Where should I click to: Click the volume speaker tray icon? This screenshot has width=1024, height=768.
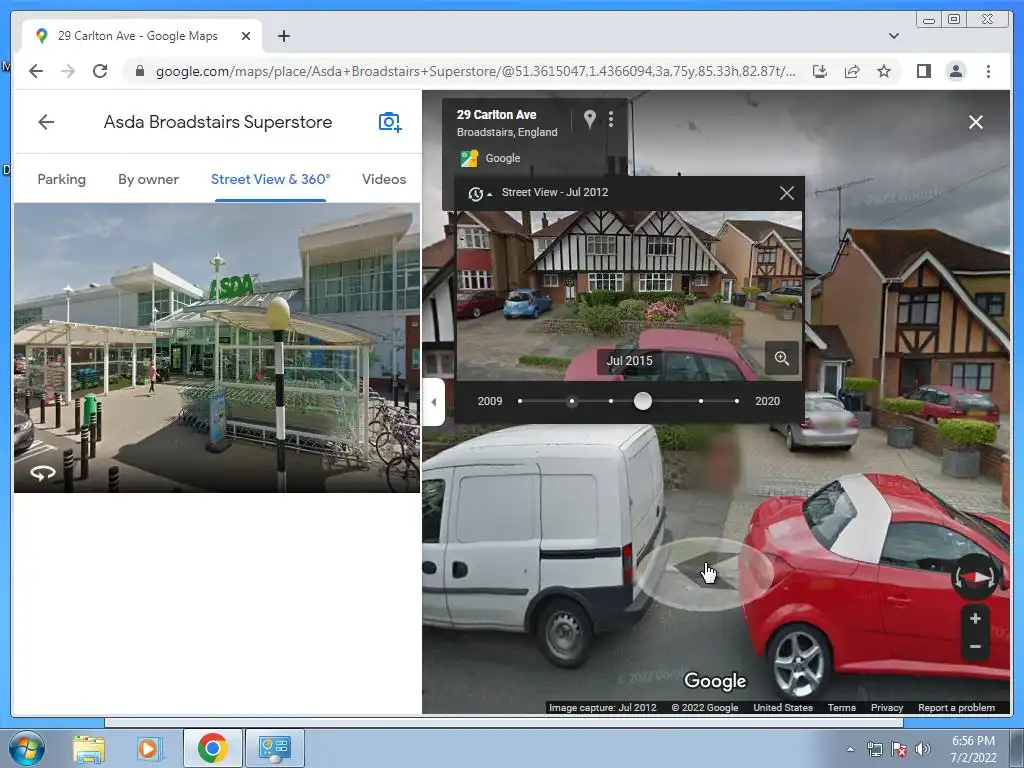[923, 749]
